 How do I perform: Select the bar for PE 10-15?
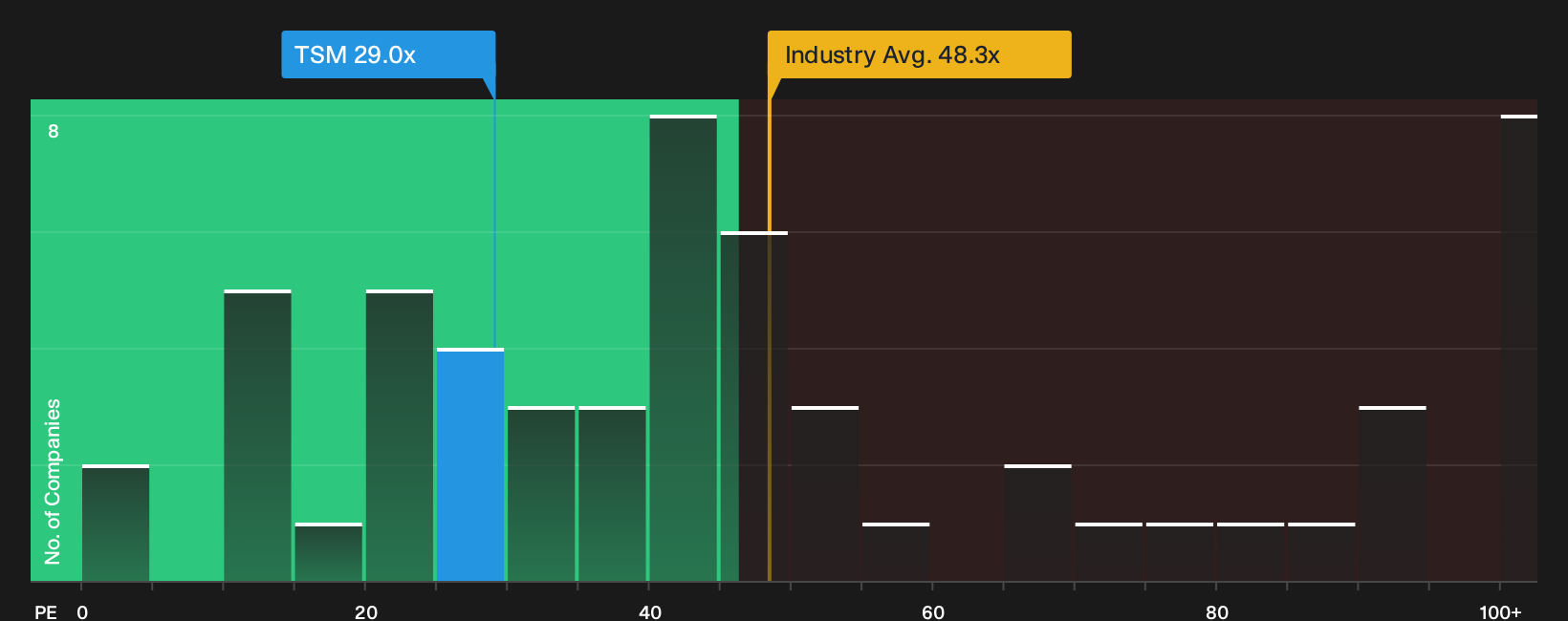(x=257, y=436)
